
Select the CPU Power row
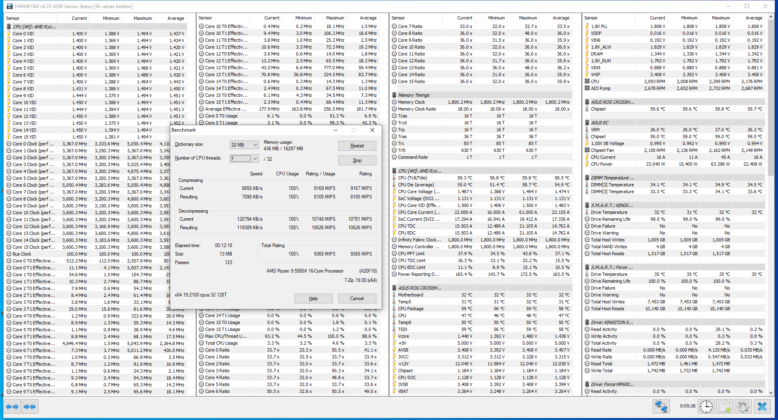(674, 164)
